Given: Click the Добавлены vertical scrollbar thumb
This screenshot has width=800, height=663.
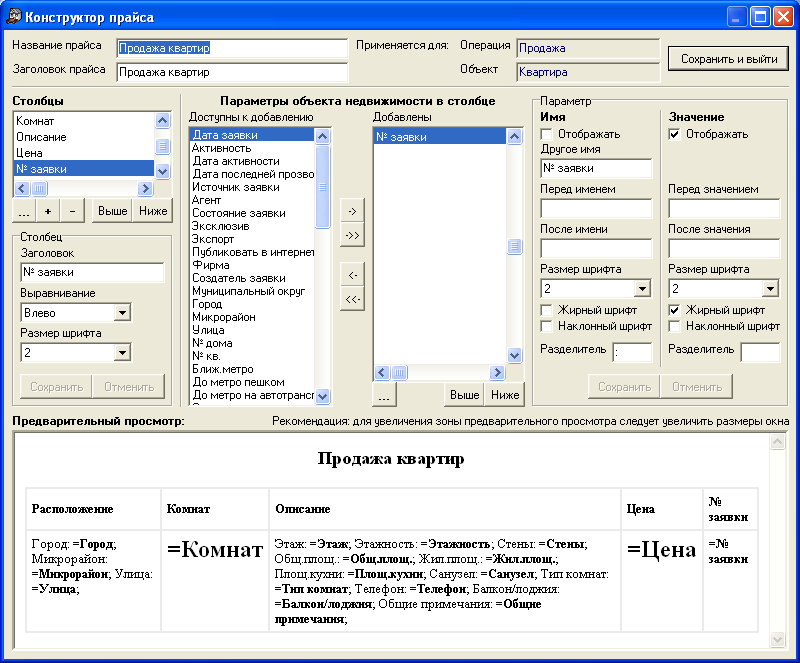Looking at the screenshot, I should pyautogui.click(x=514, y=247).
